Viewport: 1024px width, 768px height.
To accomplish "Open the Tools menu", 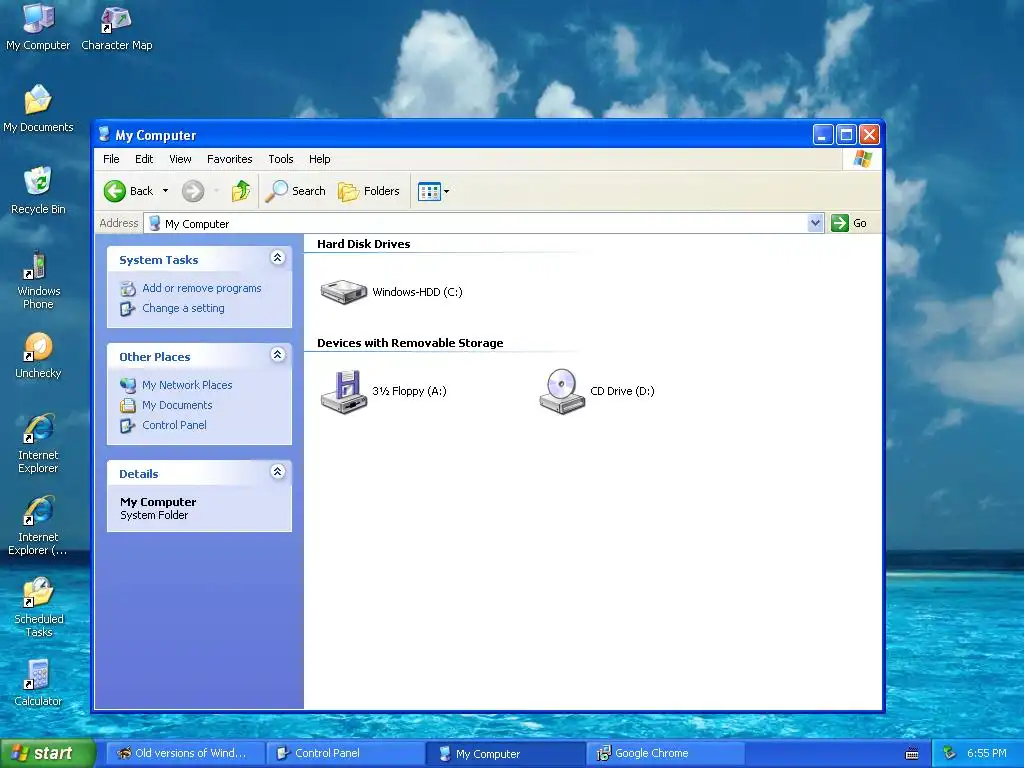I will click(x=281, y=159).
